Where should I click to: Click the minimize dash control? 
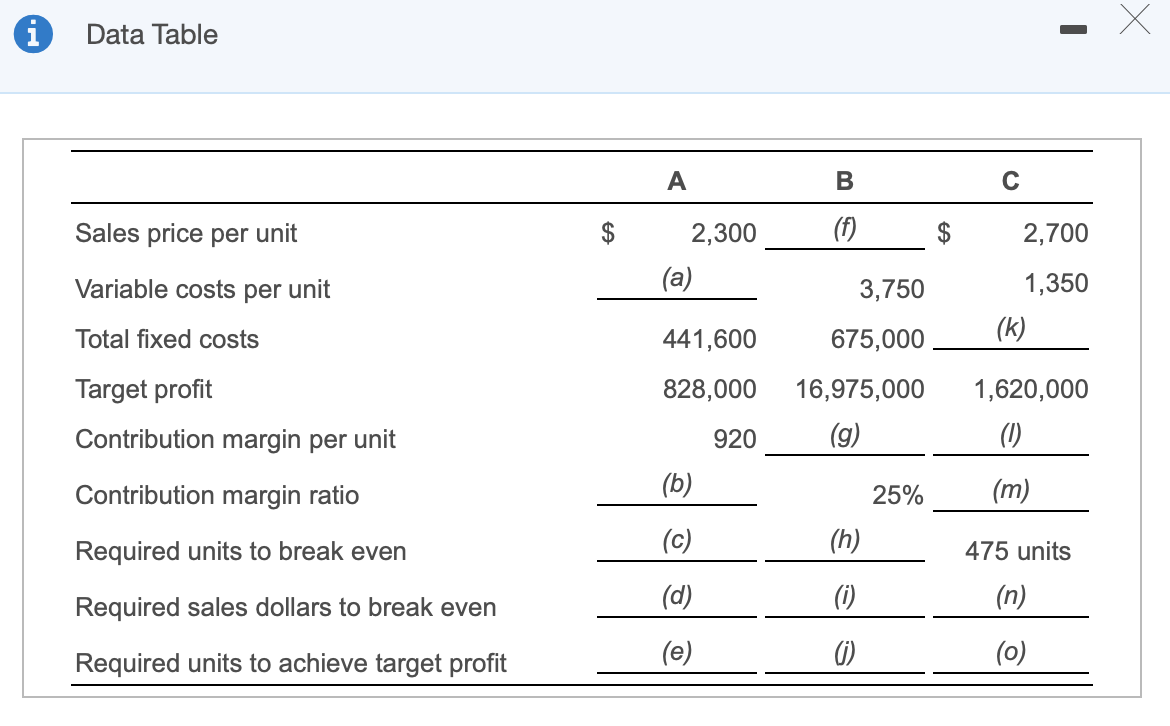(x=1074, y=30)
